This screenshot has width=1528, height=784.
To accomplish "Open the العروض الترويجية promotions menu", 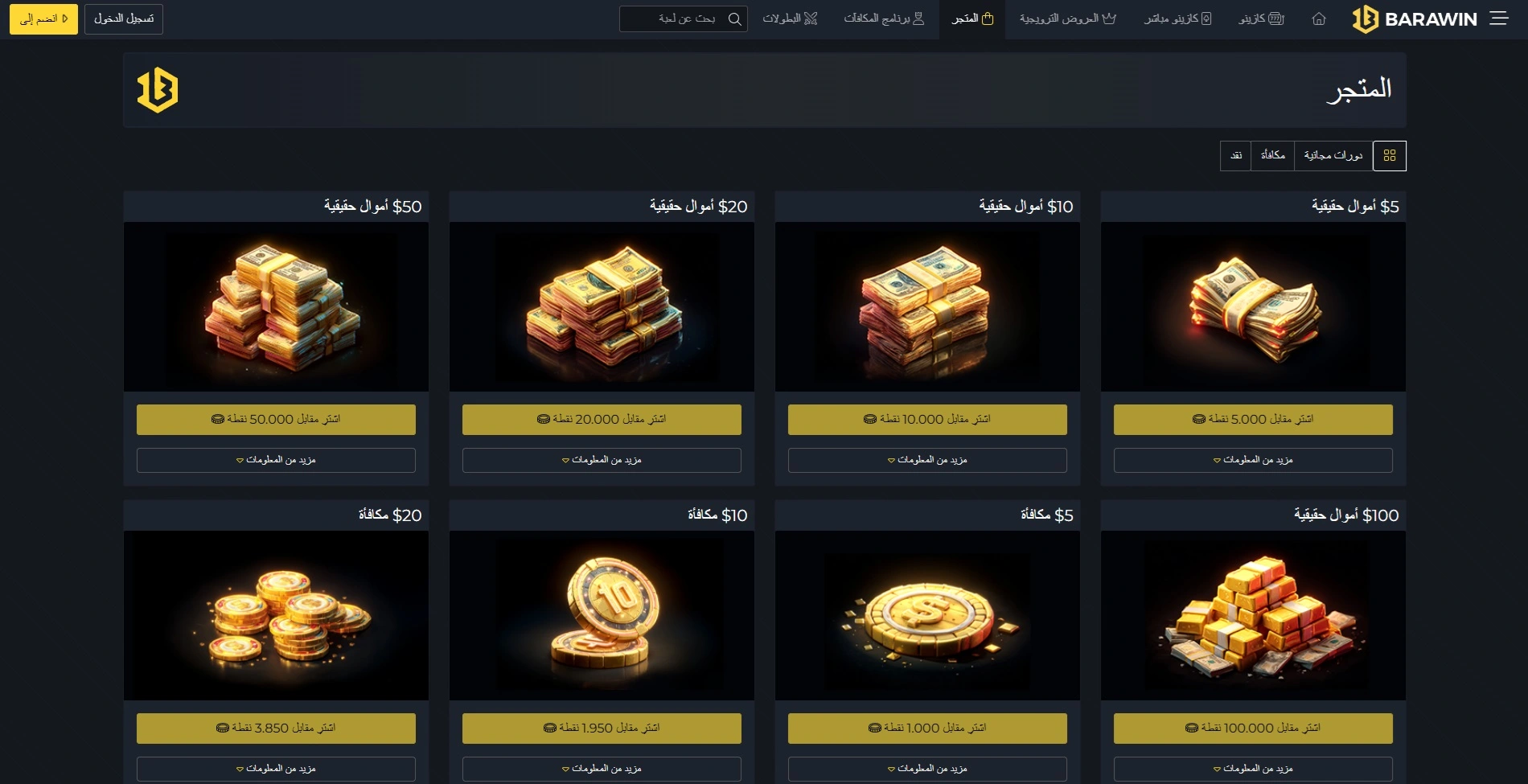I will click(1068, 18).
